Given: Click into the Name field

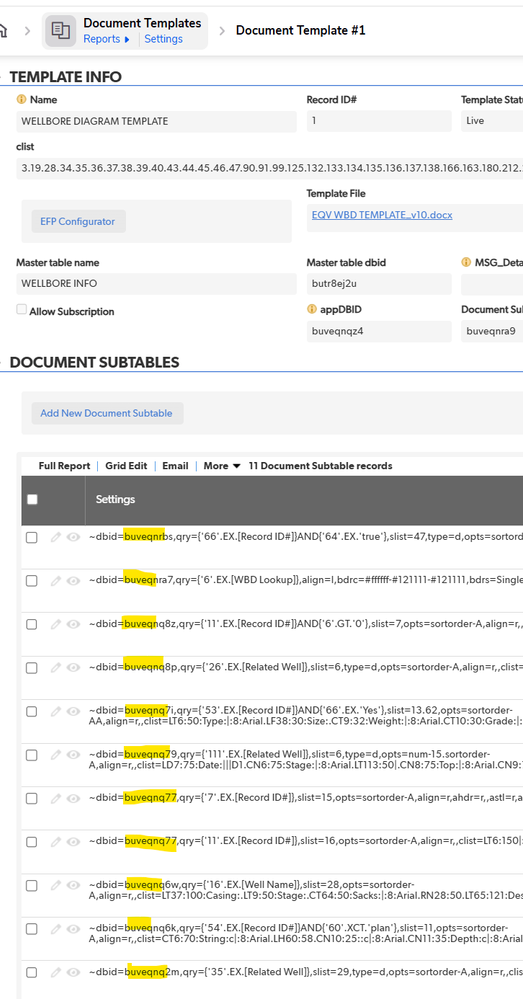Looking at the screenshot, I should point(156,121).
